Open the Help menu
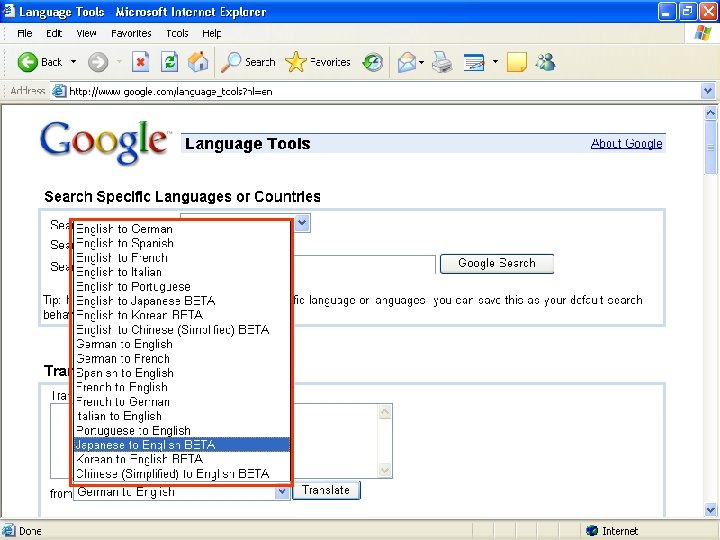 click(x=212, y=34)
